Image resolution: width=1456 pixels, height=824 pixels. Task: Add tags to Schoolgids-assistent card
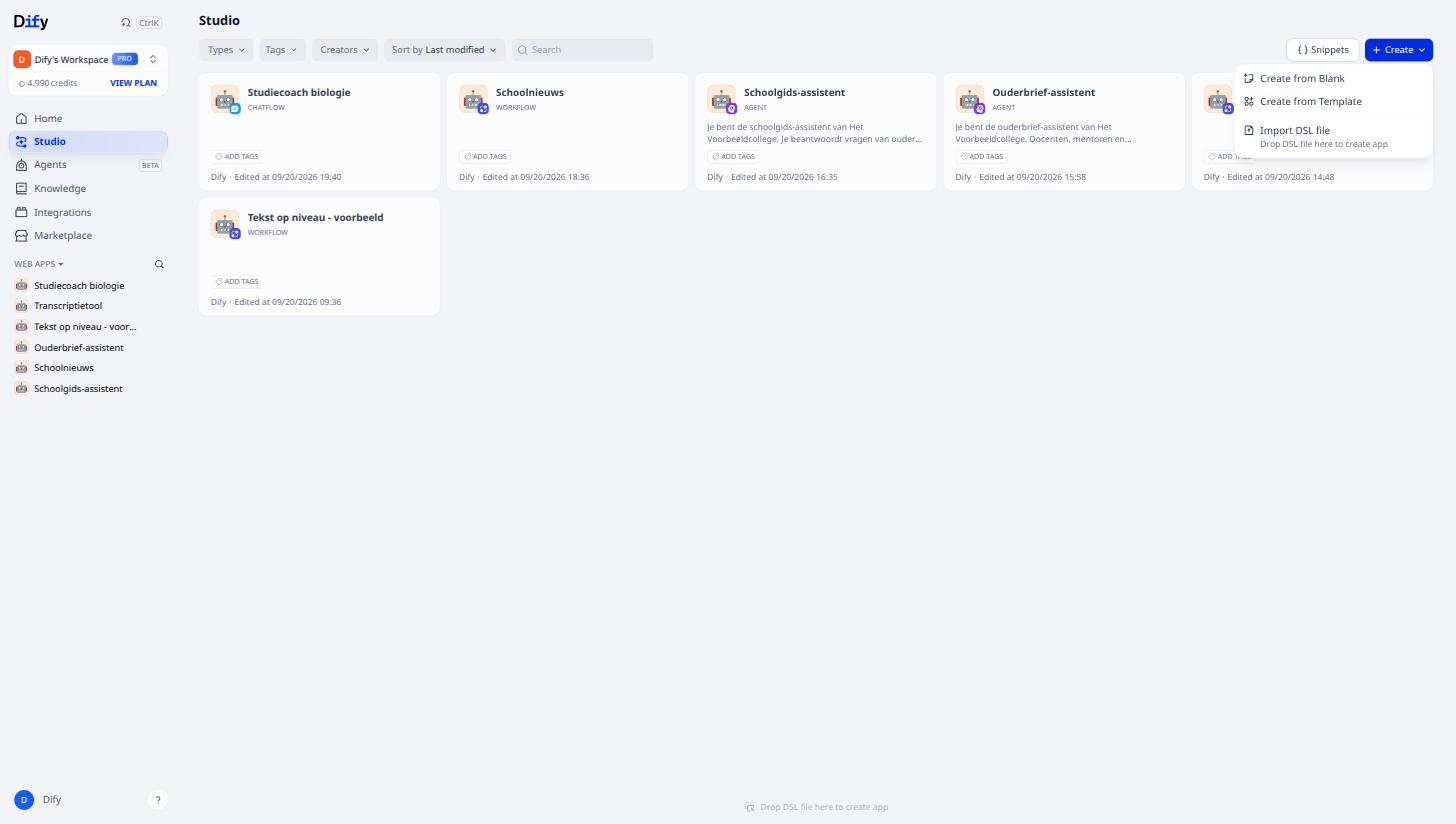[733, 157]
